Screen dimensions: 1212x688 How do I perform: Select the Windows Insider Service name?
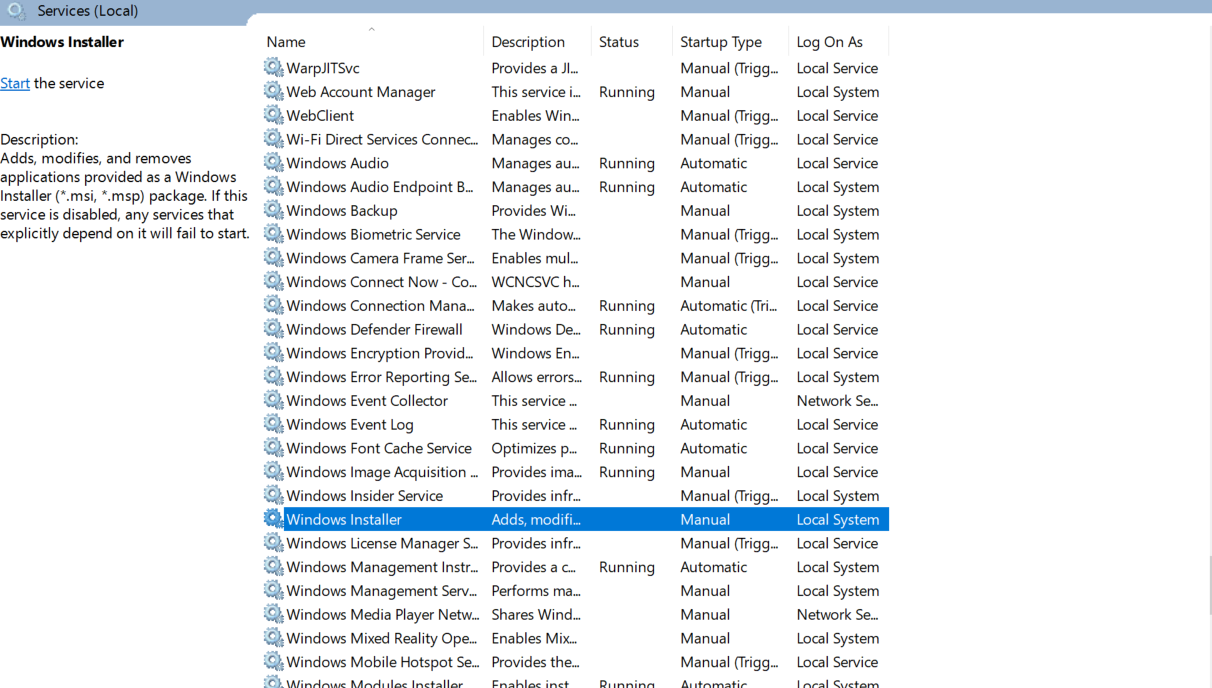[365, 496]
